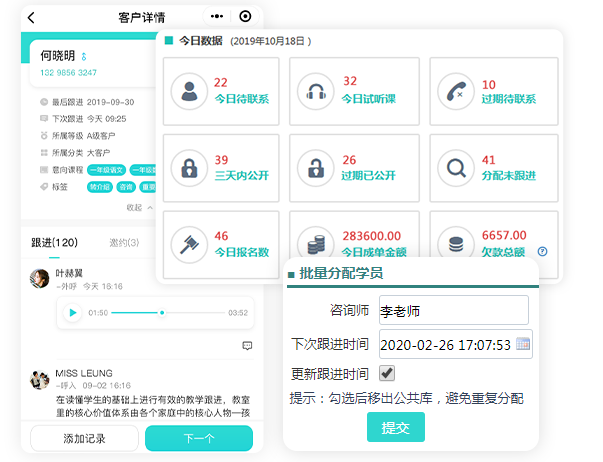Open 分配未跟进 magnifier icon
This screenshot has width=603, height=462.
click(x=456, y=168)
